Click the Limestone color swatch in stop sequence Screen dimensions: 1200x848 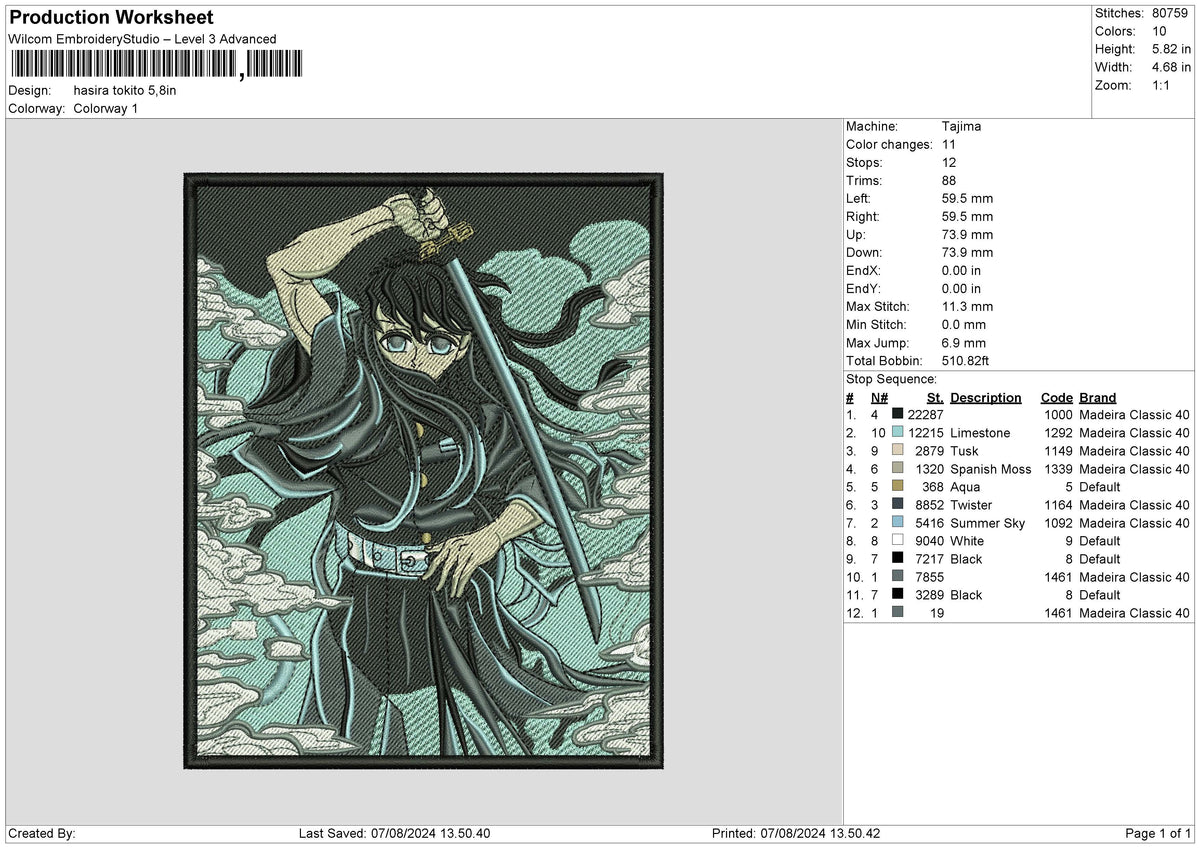(897, 432)
